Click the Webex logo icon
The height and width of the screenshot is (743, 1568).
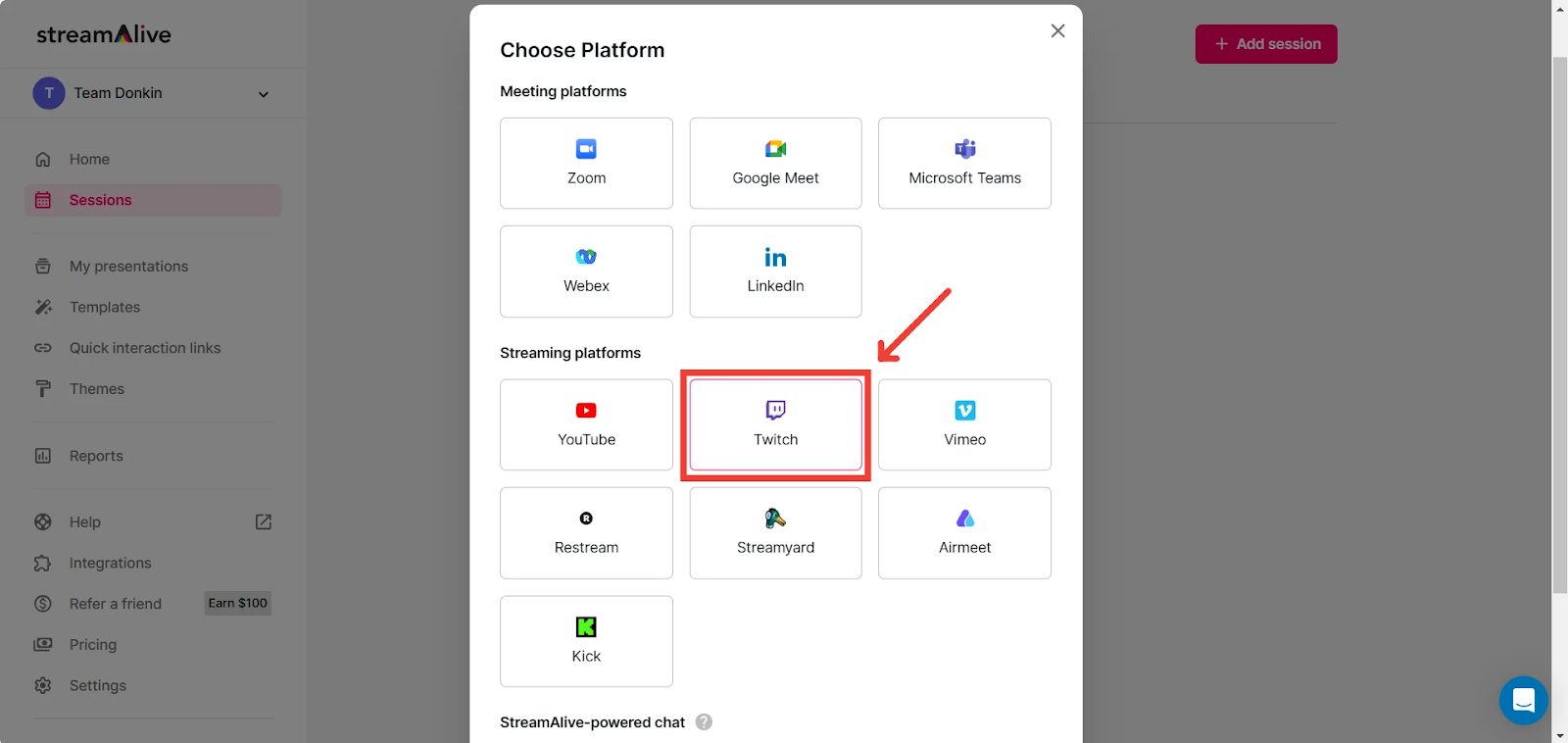click(586, 257)
